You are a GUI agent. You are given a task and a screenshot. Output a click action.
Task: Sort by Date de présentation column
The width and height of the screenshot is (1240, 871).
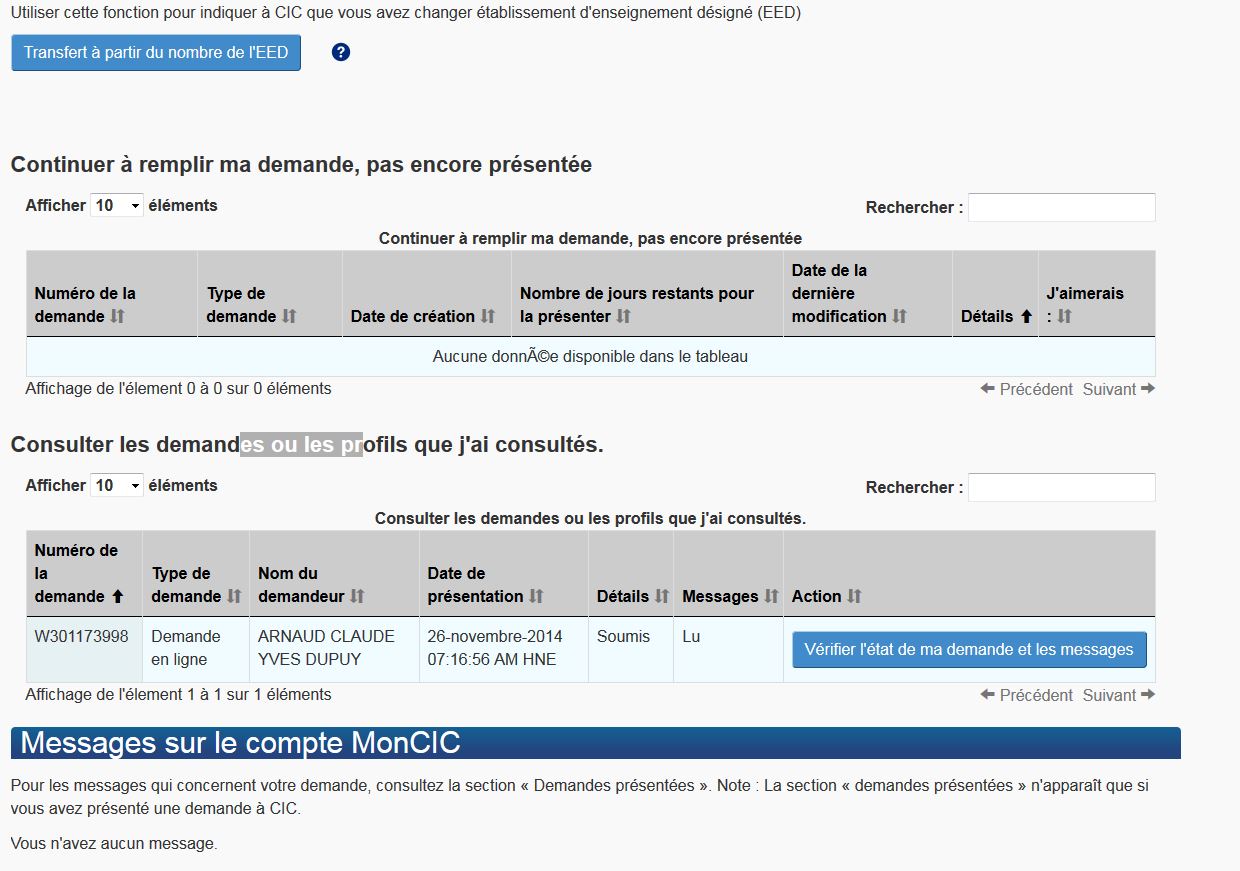click(x=504, y=574)
